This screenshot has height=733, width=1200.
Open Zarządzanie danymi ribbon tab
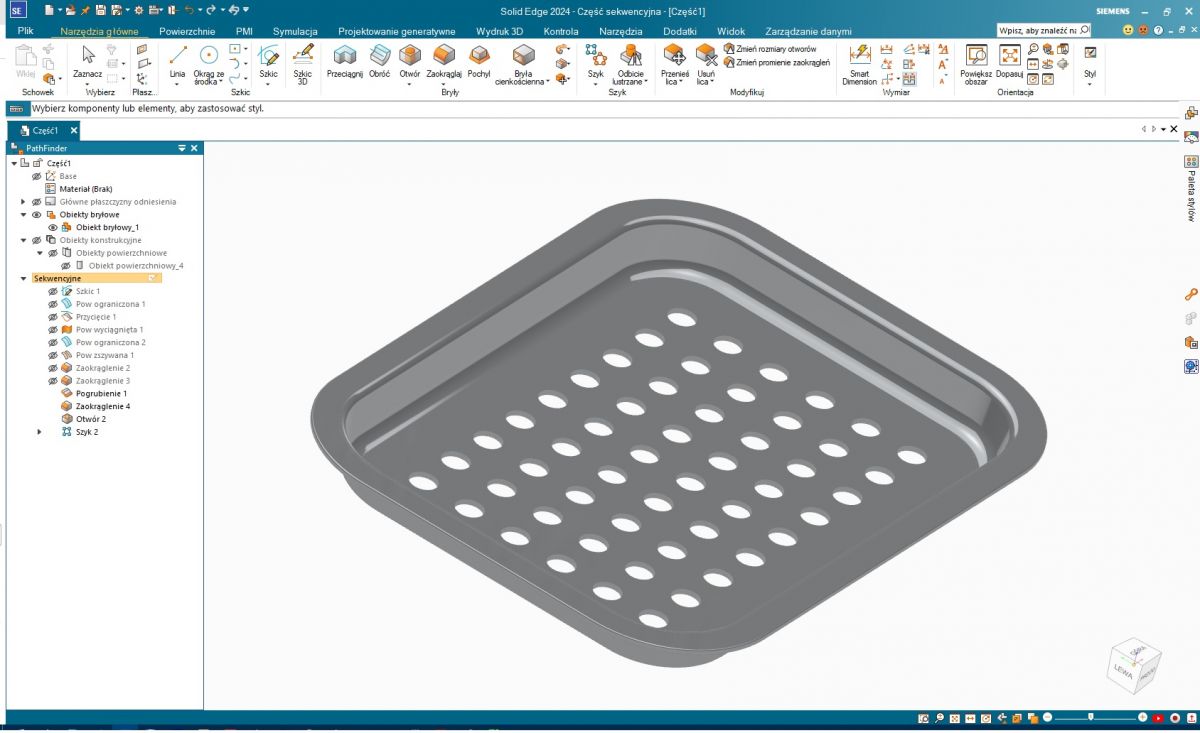click(x=808, y=31)
